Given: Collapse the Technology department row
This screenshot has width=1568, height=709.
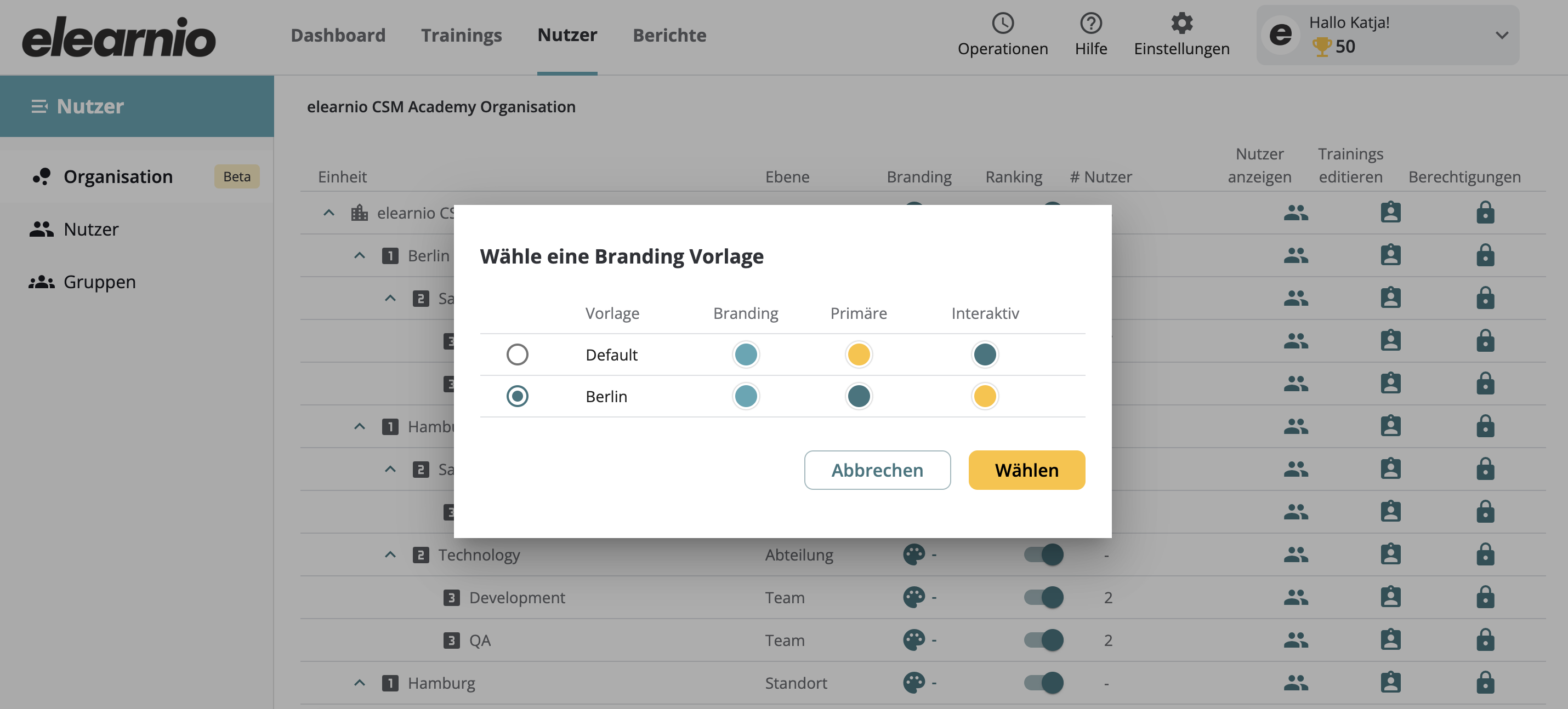Looking at the screenshot, I should [x=390, y=555].
